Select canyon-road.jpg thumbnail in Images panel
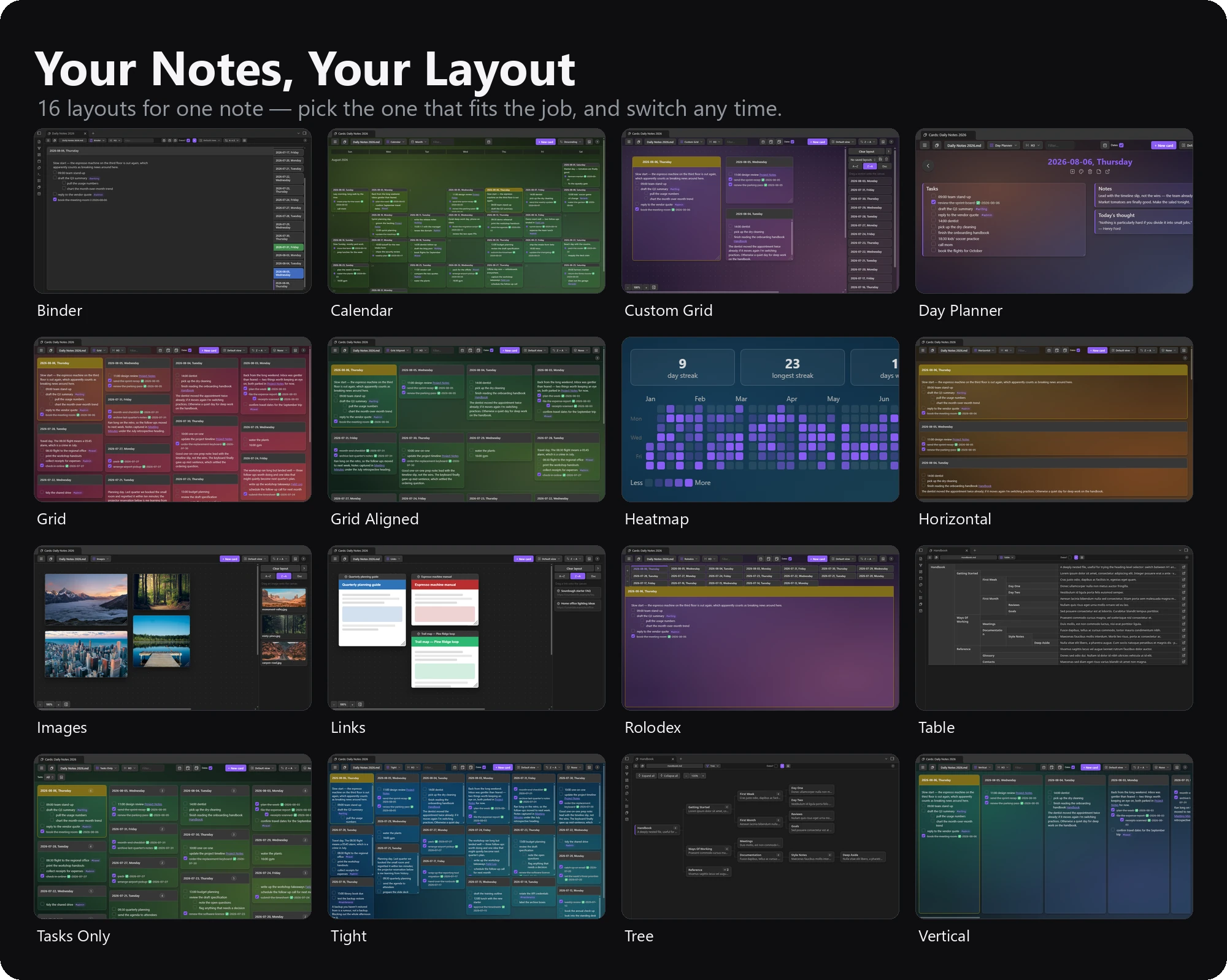Screen dimensions: 1227x980 click(x=284, y=653)
